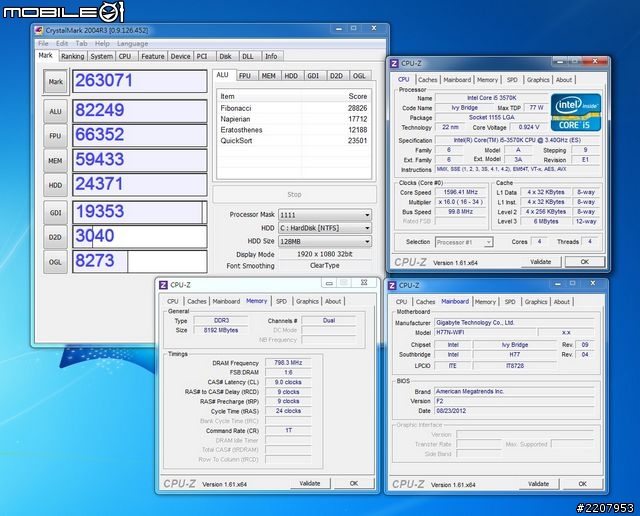Click the Z icon in CPU-Z CPU window
The height and width of the screenshot is (516, 640).
394,63
